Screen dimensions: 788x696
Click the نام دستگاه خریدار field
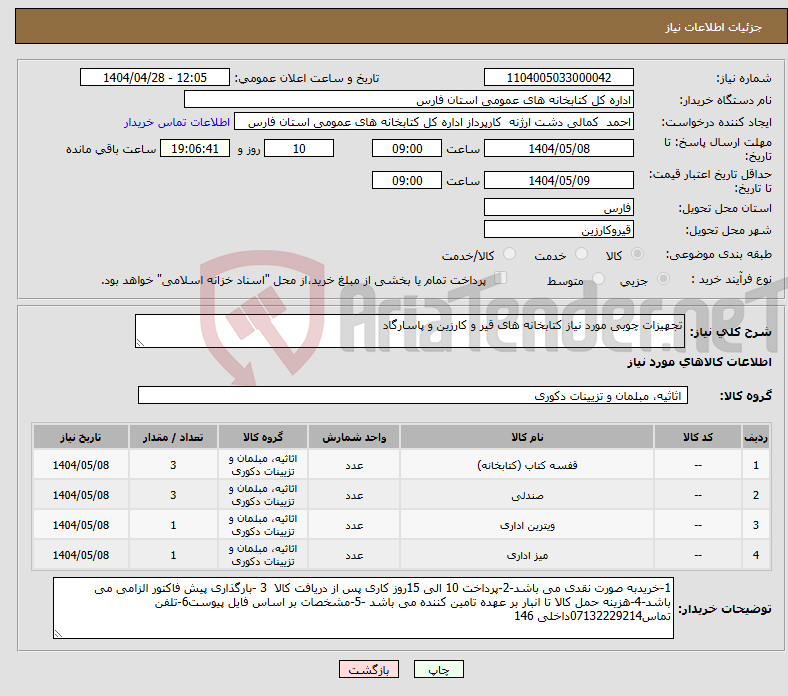click(408, 100)
